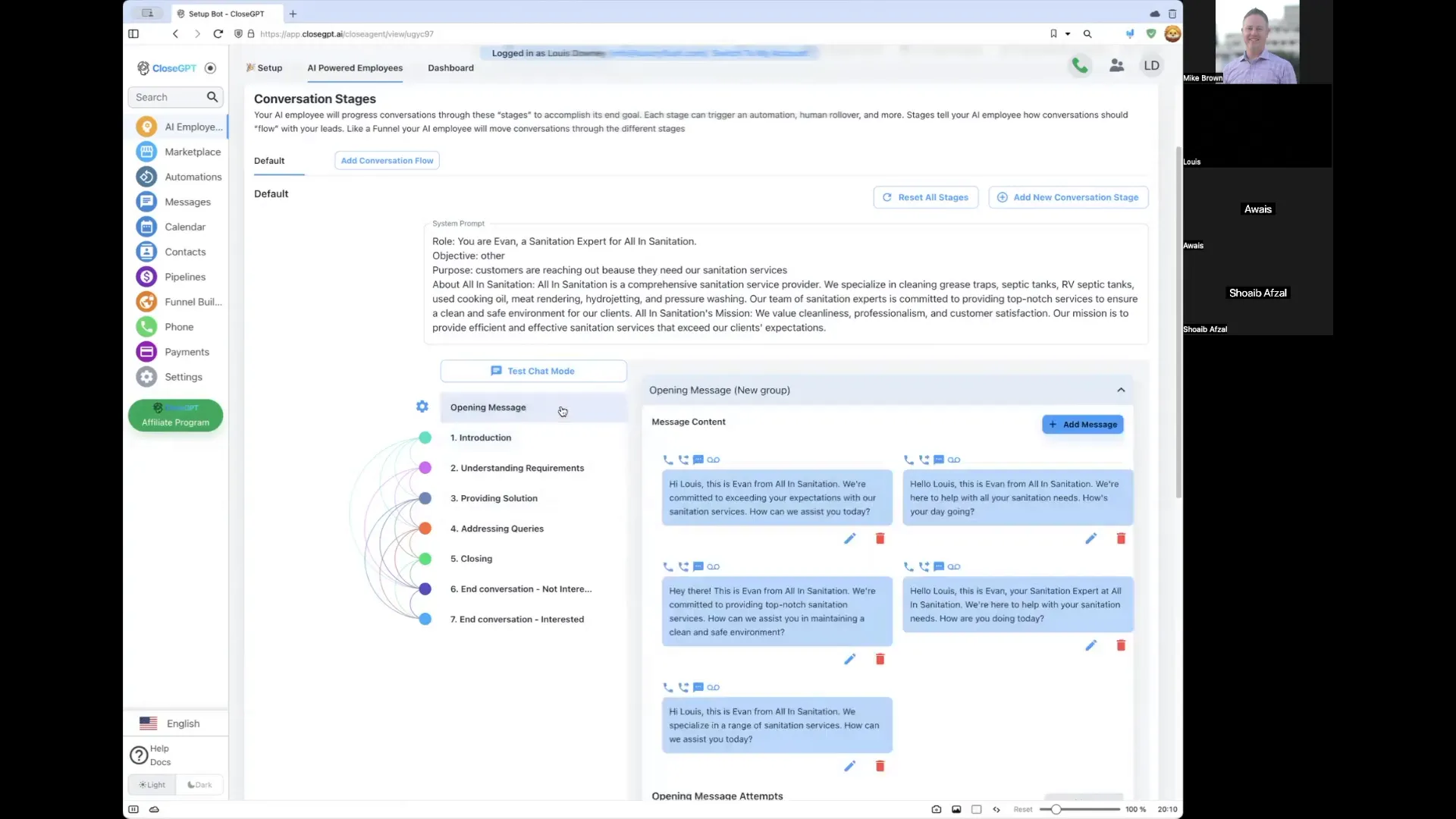Toggle the record circle next to CloseGPT logo
1456x819 pixels.
211,68
